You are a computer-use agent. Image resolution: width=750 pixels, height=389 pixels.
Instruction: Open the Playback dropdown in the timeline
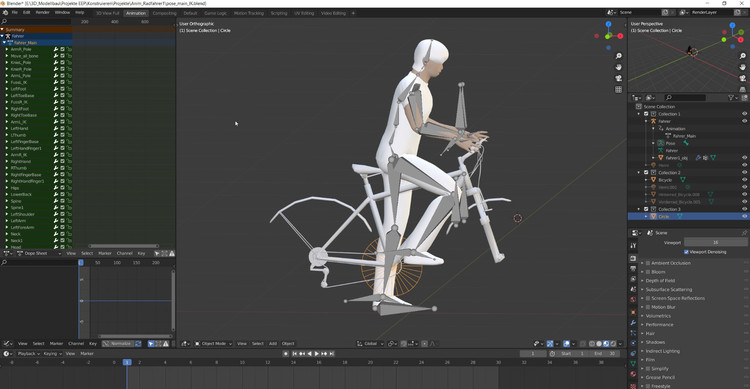(28, 354)
